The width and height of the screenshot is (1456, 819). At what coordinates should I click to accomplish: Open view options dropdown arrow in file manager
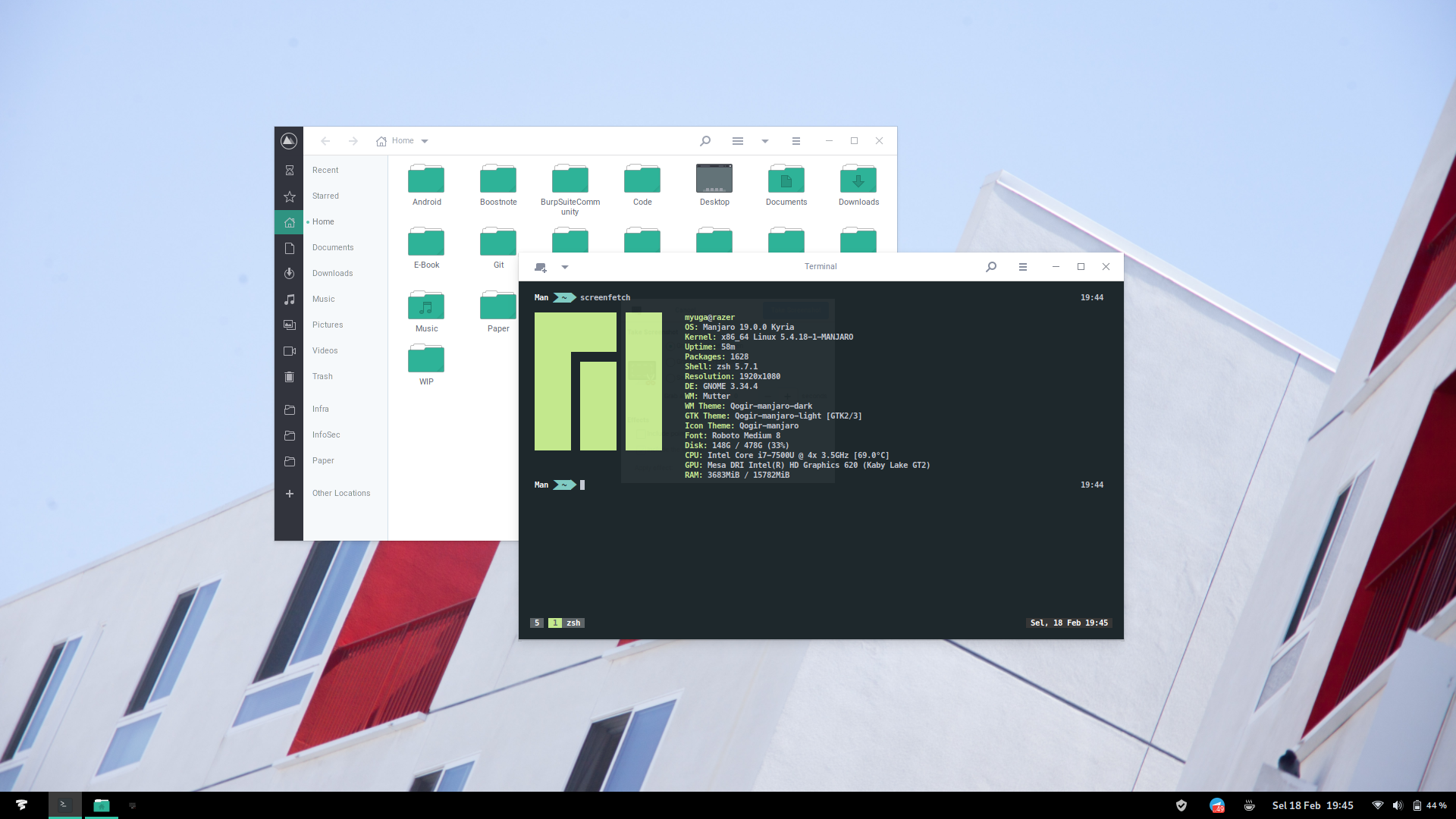[x=765, y=141]
